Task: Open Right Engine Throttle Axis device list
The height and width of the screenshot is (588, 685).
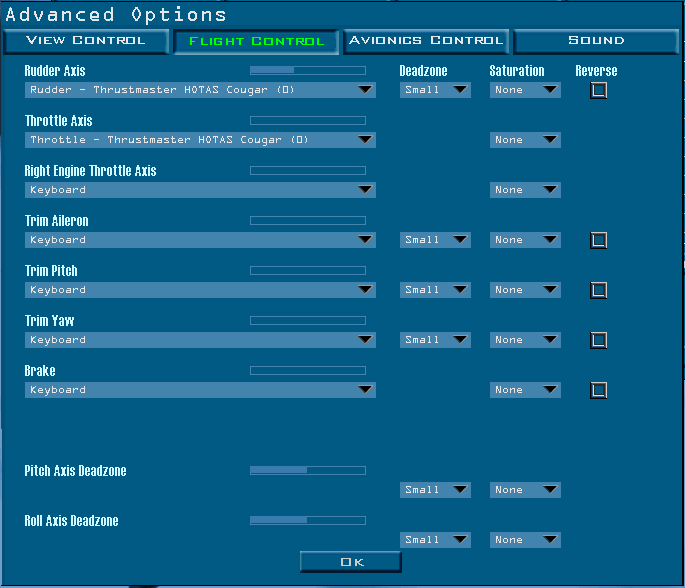Action: pos(200,190)
